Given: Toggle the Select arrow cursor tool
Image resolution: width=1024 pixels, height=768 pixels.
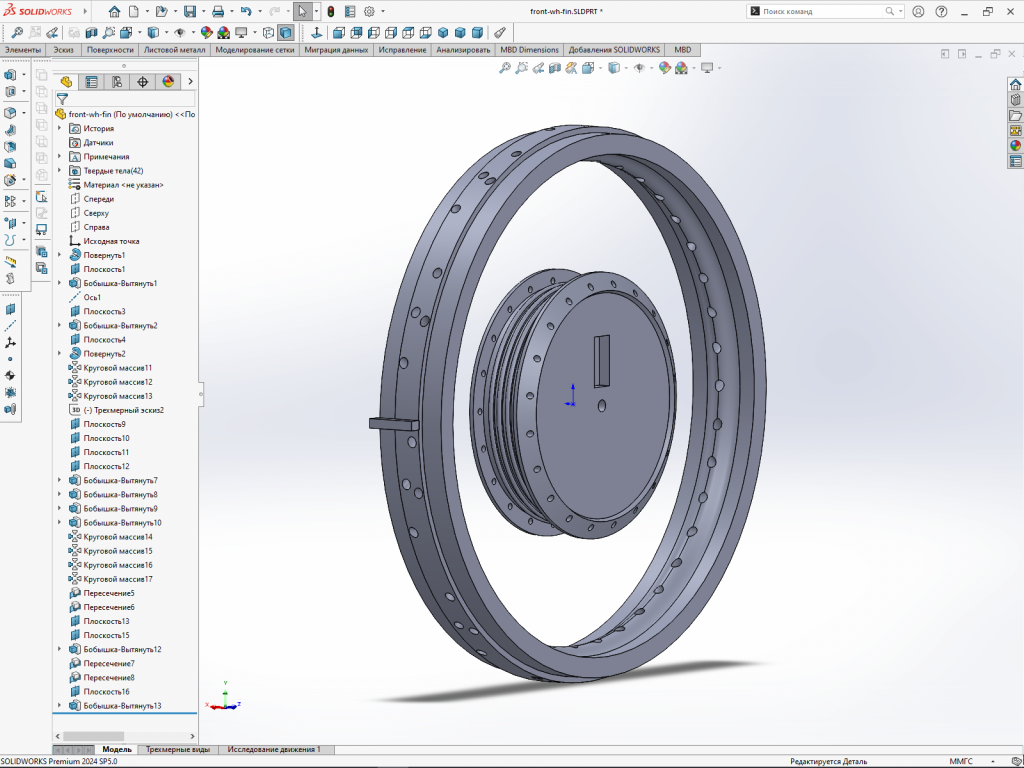Looking at the screenshot, I should click(x=302, y=12).
